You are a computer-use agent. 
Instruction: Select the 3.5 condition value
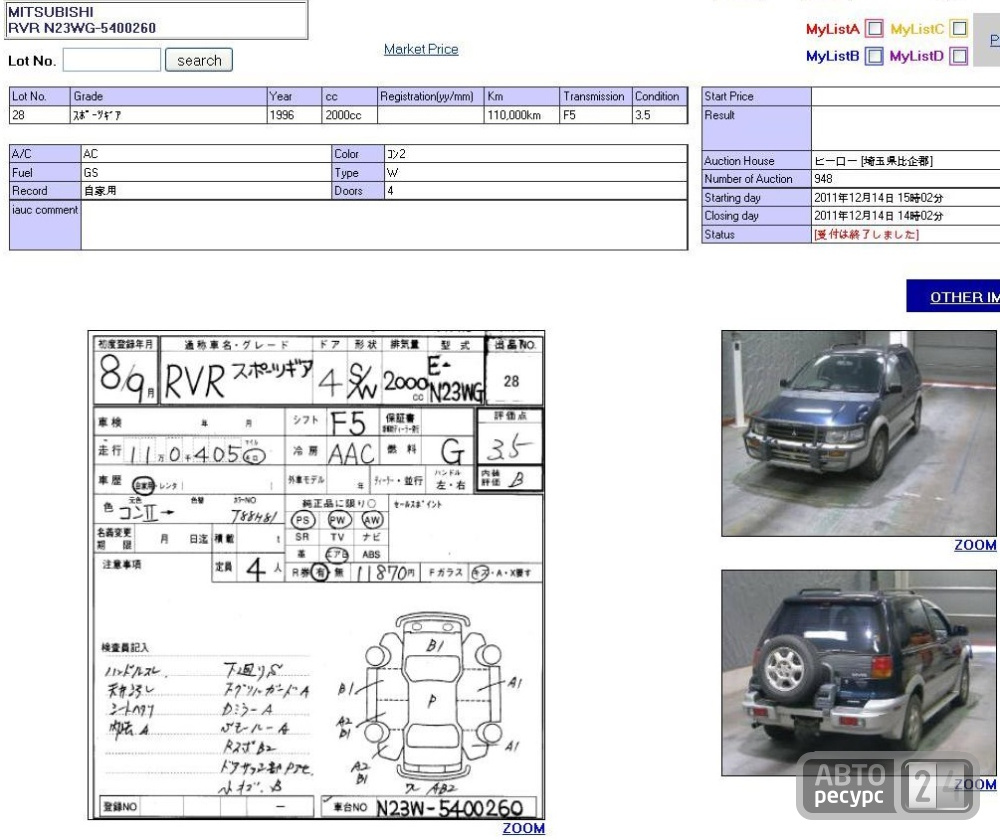coord(642,115)
